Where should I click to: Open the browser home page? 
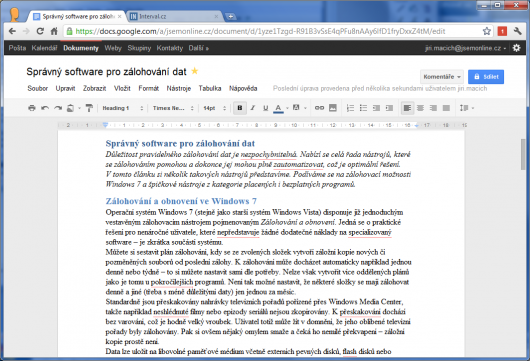pos(54,31)
